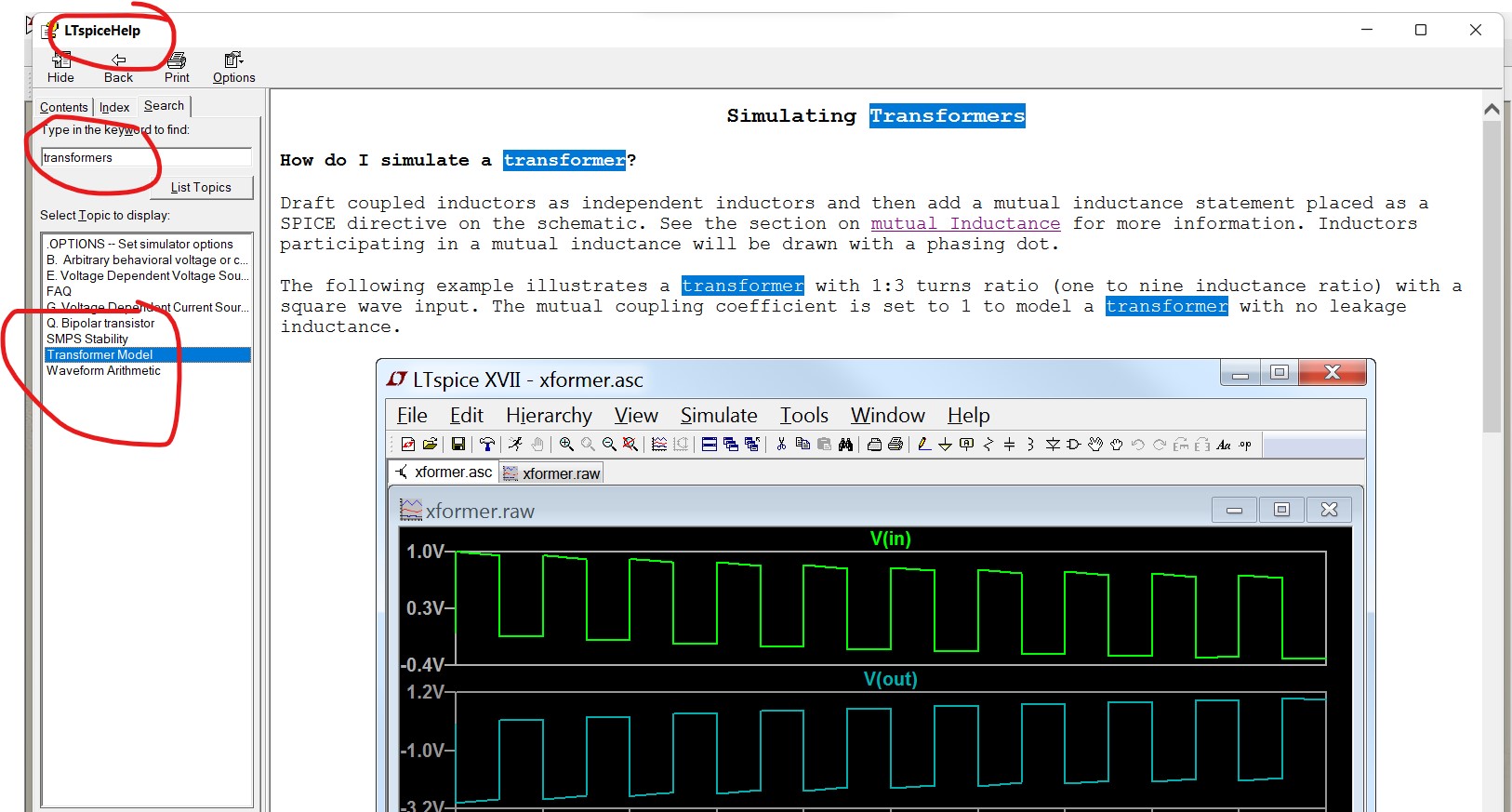Click the hammer Control Panel icon in pictured toolbar
Image resolution: width=1512 pixels, height=812 pixels.
[x=486, y=445]
